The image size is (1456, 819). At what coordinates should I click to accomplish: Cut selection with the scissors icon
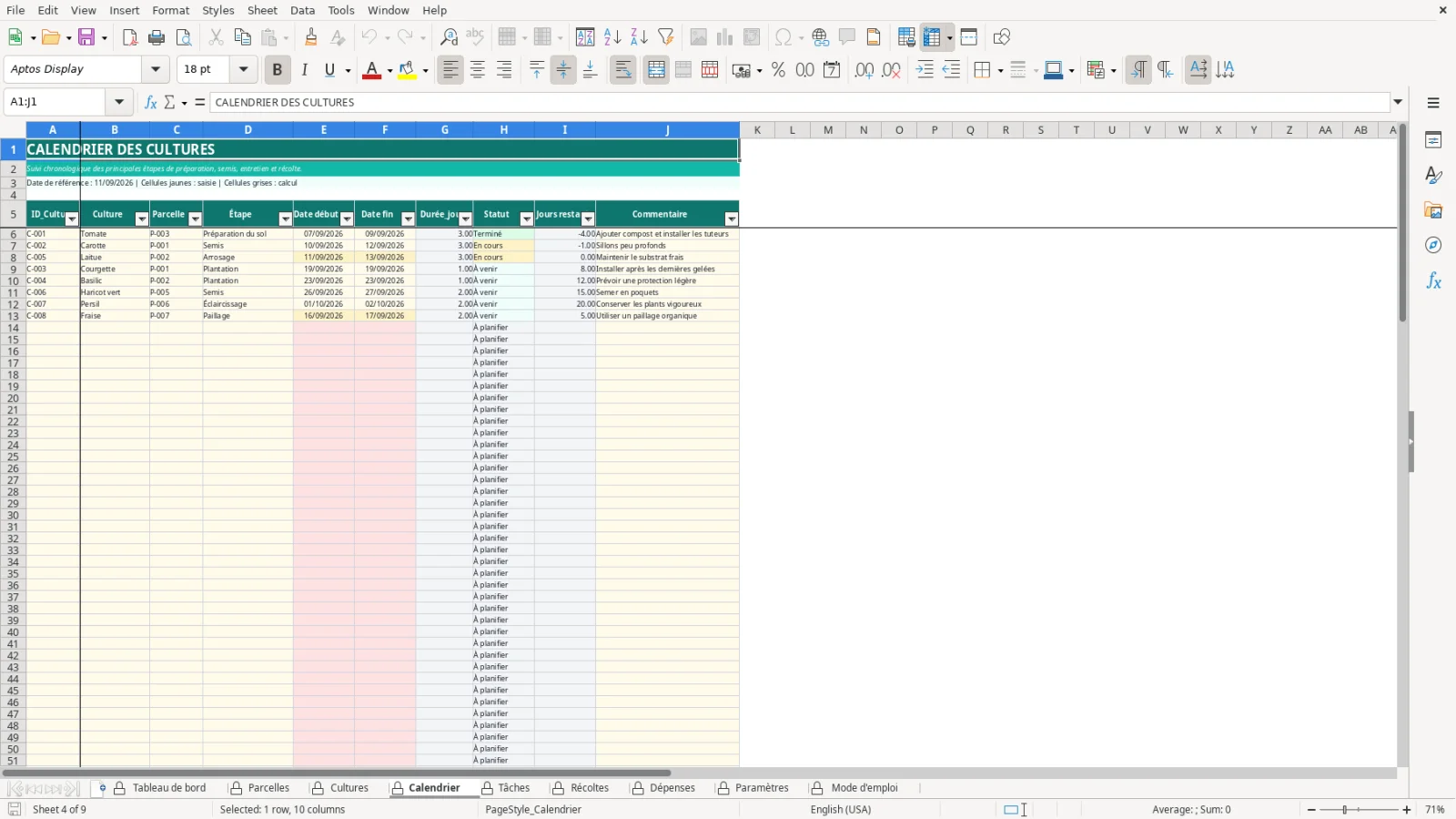216,37
